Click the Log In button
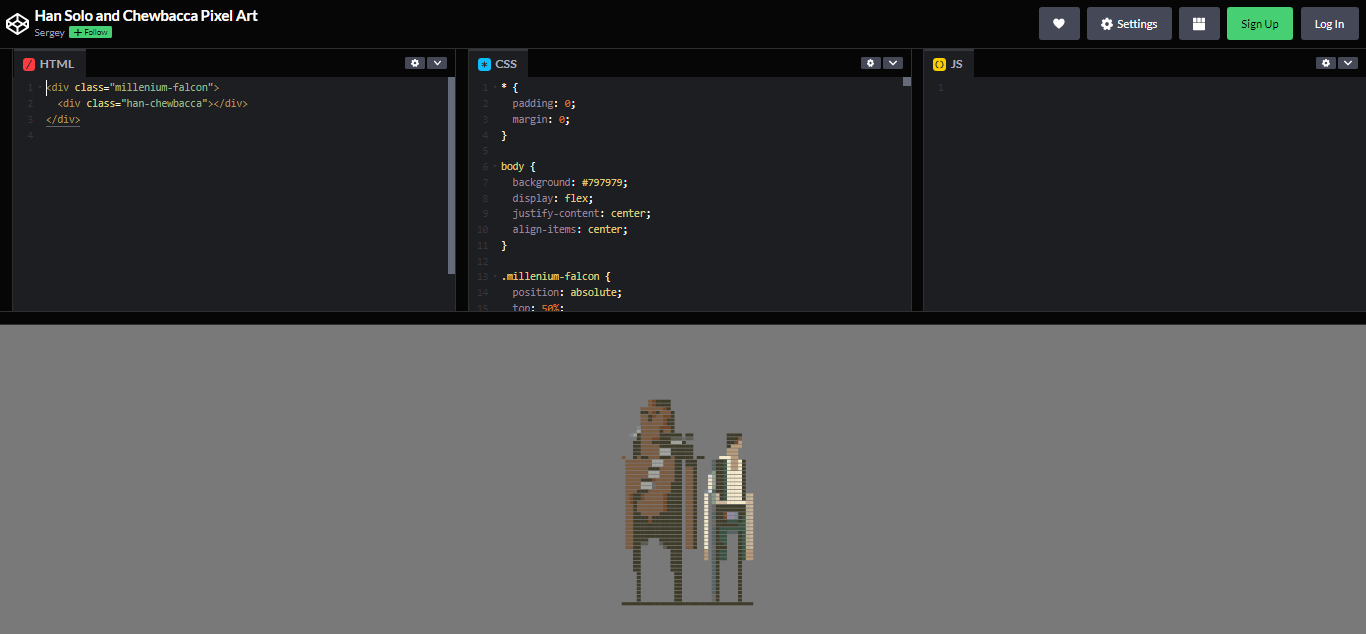The width and height of the screenshot is (1366, 634). tap(1329, 23)
